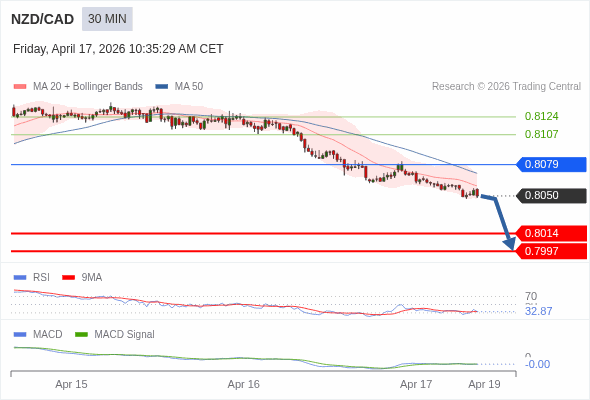Click the 0.8107 resistance level label
Image resolution: width=590 pixels, height=400 pixels.
click(x=541, y=134)
